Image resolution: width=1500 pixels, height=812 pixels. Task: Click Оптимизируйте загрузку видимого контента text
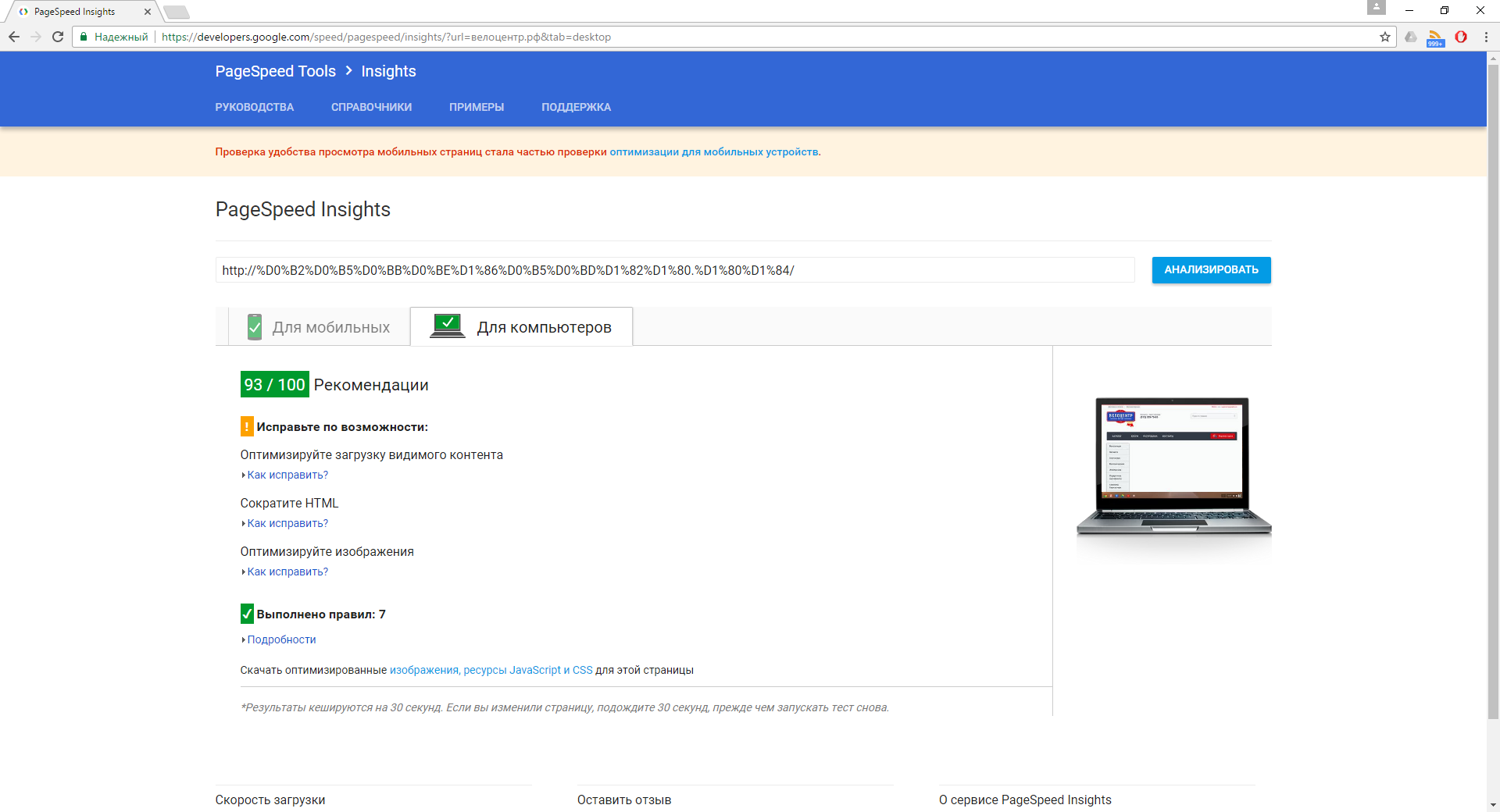click(x=372, y=455)
